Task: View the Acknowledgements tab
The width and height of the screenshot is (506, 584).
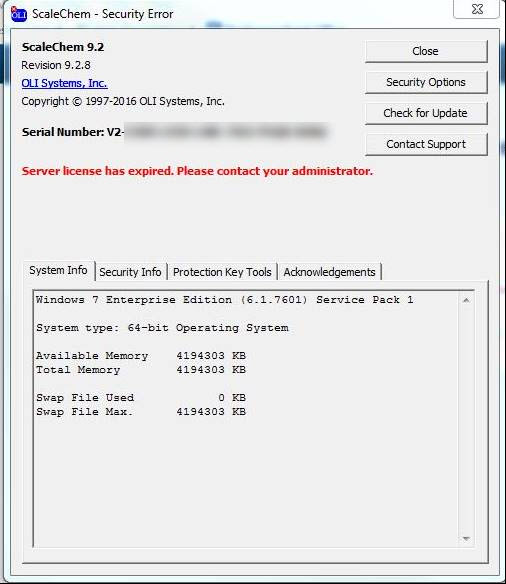Action: (330, 272)
